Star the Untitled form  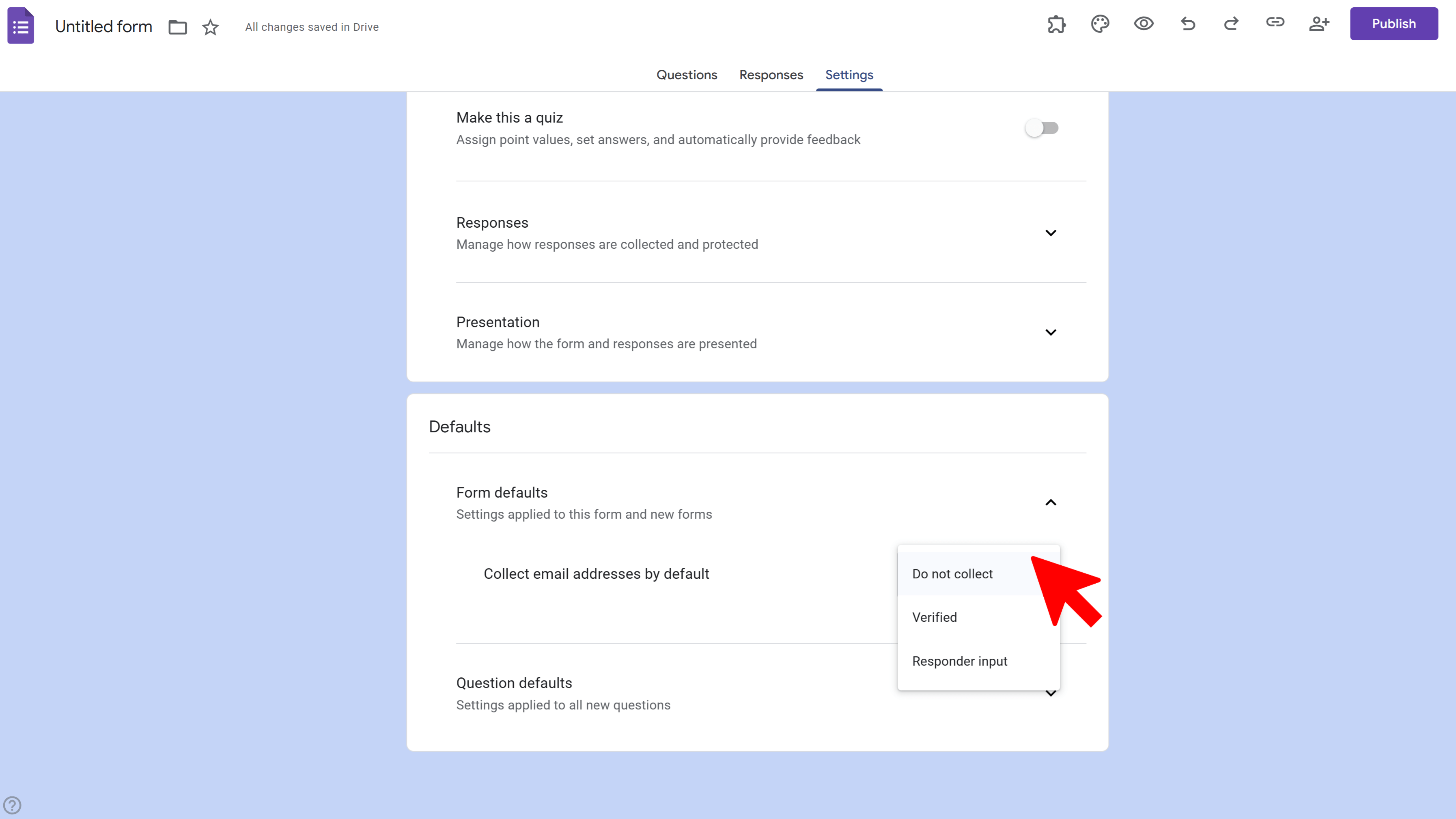210,26
